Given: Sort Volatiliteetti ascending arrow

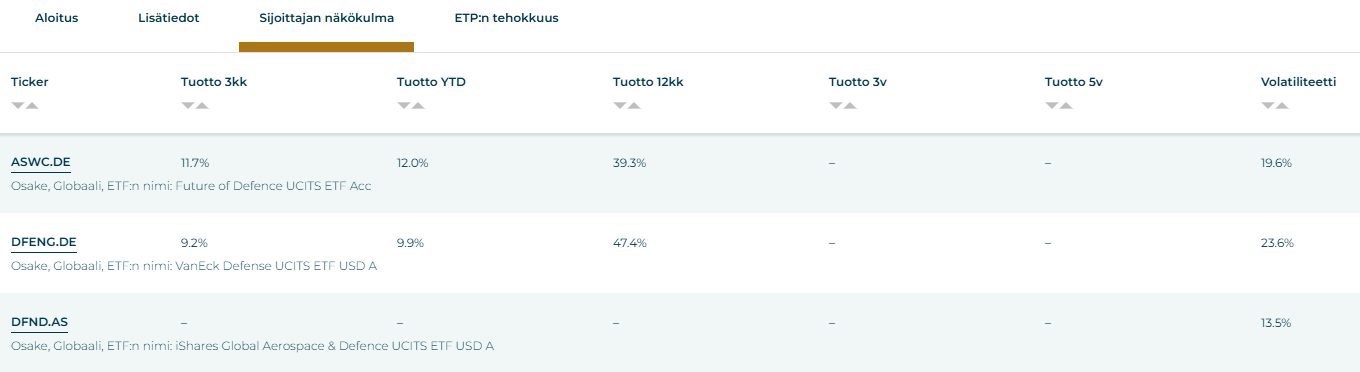Looking at the screenshot, I should (1282, 105).
